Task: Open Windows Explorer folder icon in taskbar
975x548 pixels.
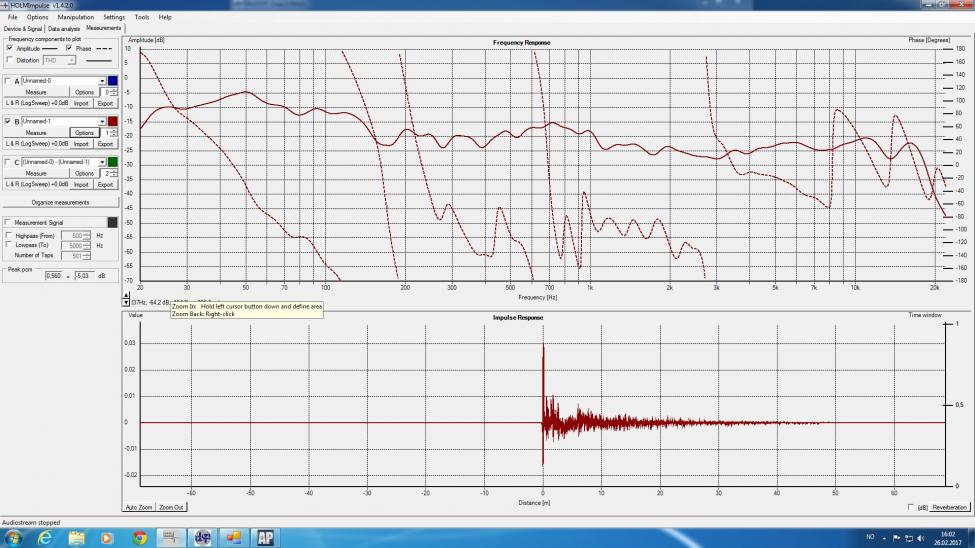Action: click(x=76, y=537)
